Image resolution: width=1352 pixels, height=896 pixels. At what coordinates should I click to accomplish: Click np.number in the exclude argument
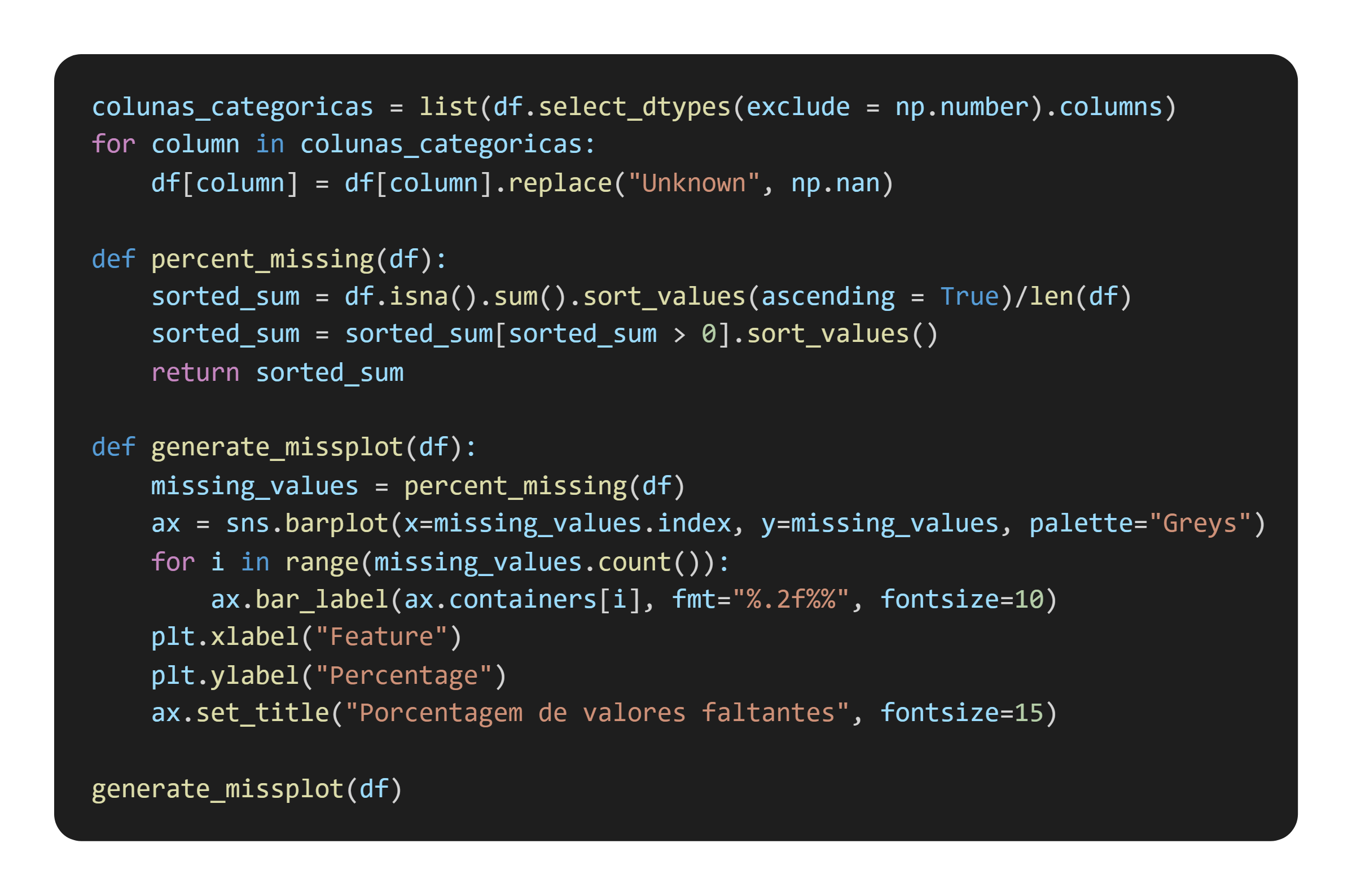pyautogui.click(x=962, y=107)
